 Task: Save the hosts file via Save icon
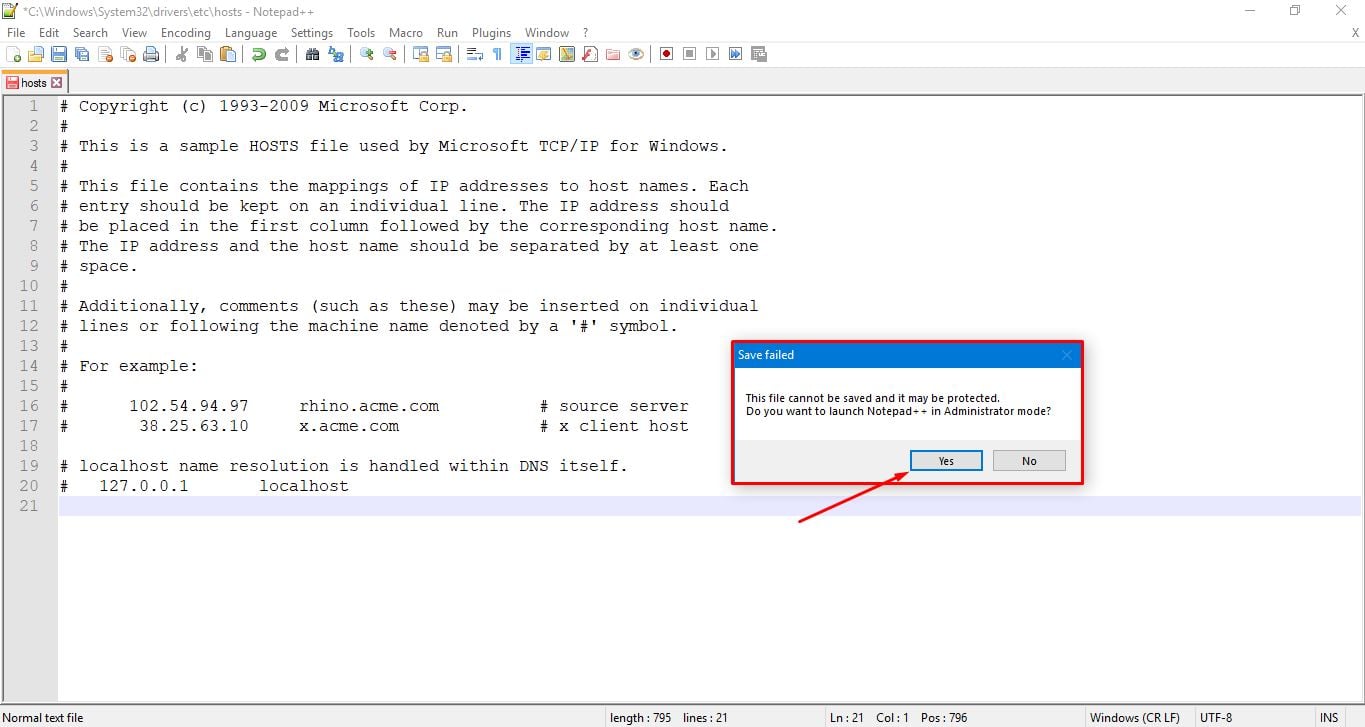(59, 55)
